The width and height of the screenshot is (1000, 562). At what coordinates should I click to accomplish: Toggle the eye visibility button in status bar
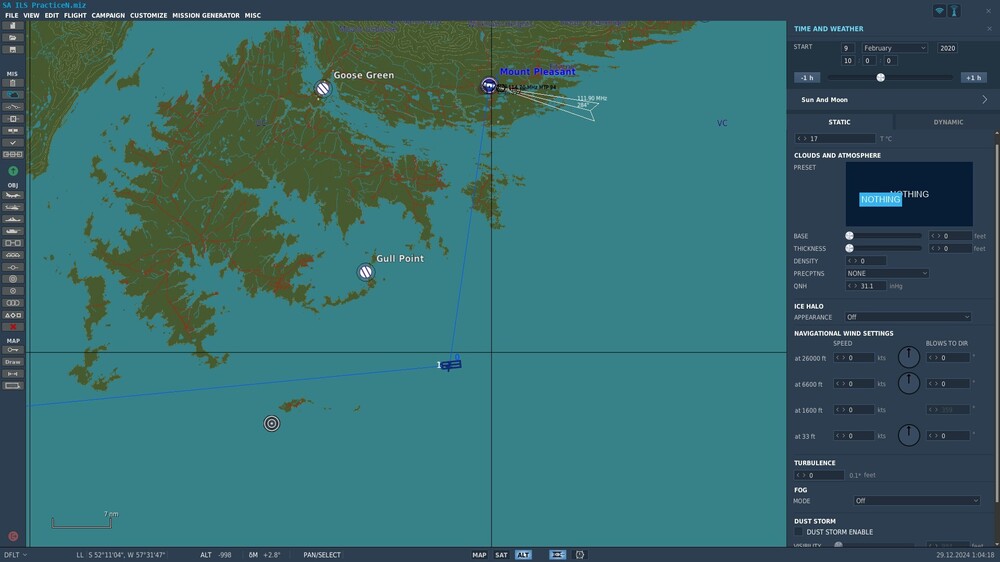(x=557, y=555)
